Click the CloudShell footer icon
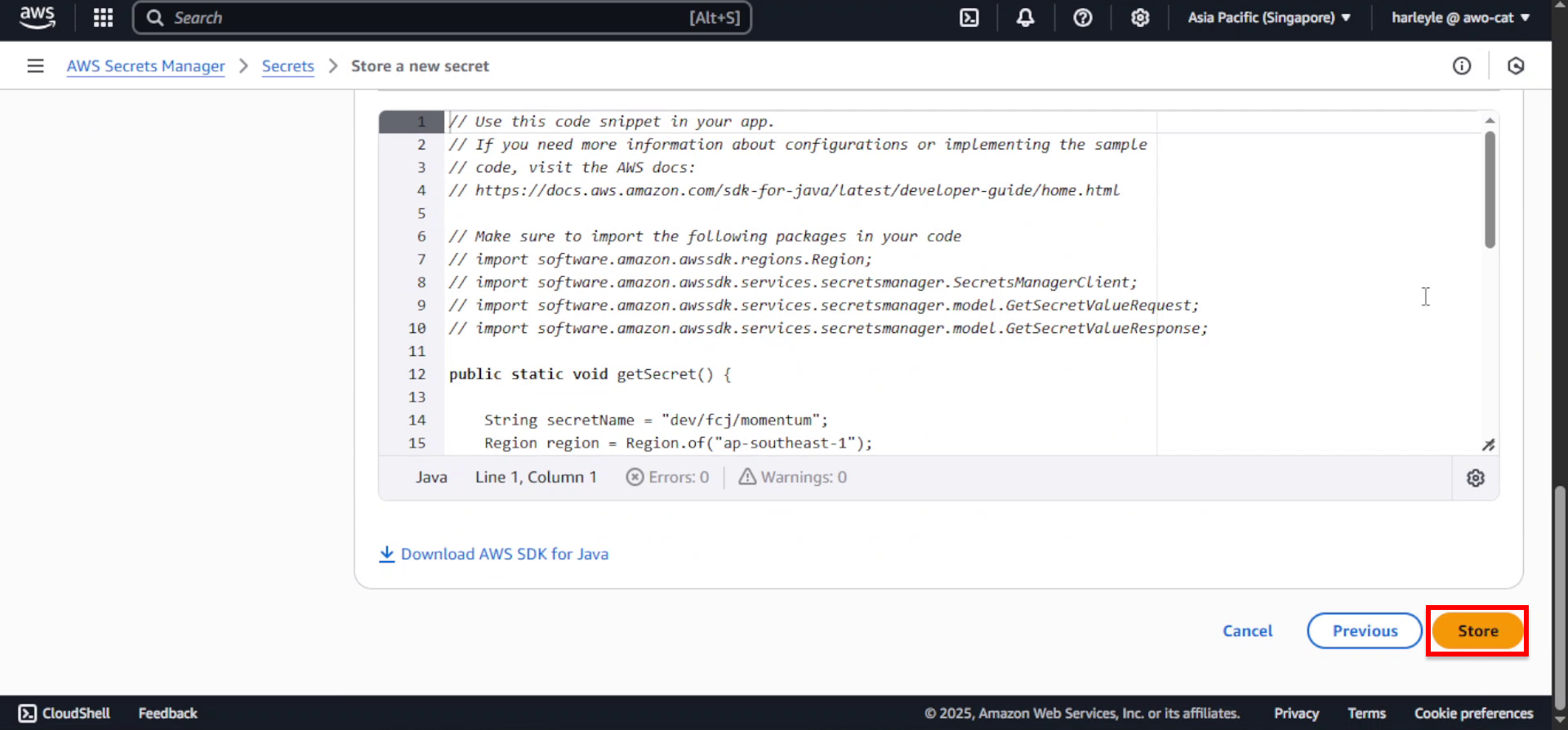Viewport: 1568px width, 730px height. (28, 713)
